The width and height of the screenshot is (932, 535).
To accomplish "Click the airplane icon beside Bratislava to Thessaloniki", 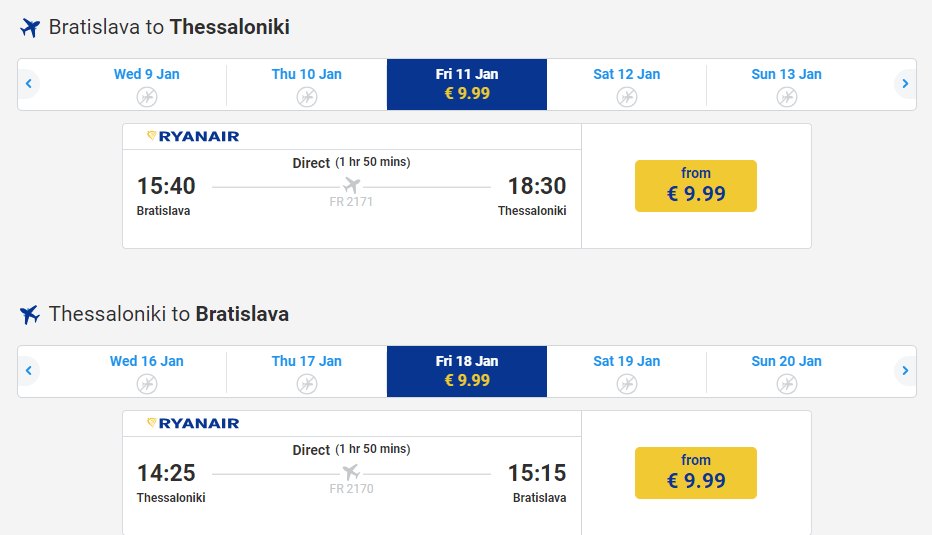I will (x=30, y=28).
